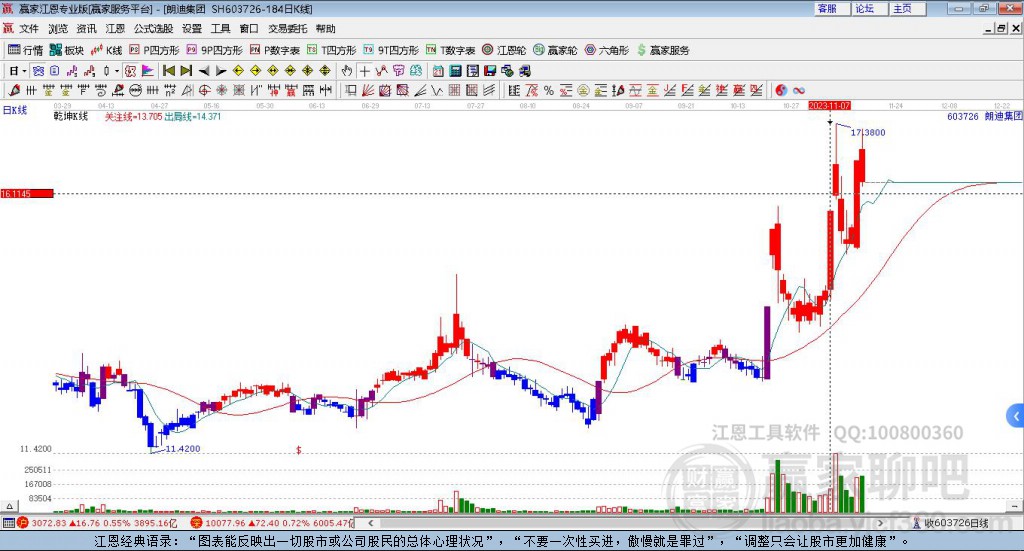Viewport: 1024px width, 551px height.
Task: Select the hand pan tool
Action: pyautogui.click(x=347, y=71)
